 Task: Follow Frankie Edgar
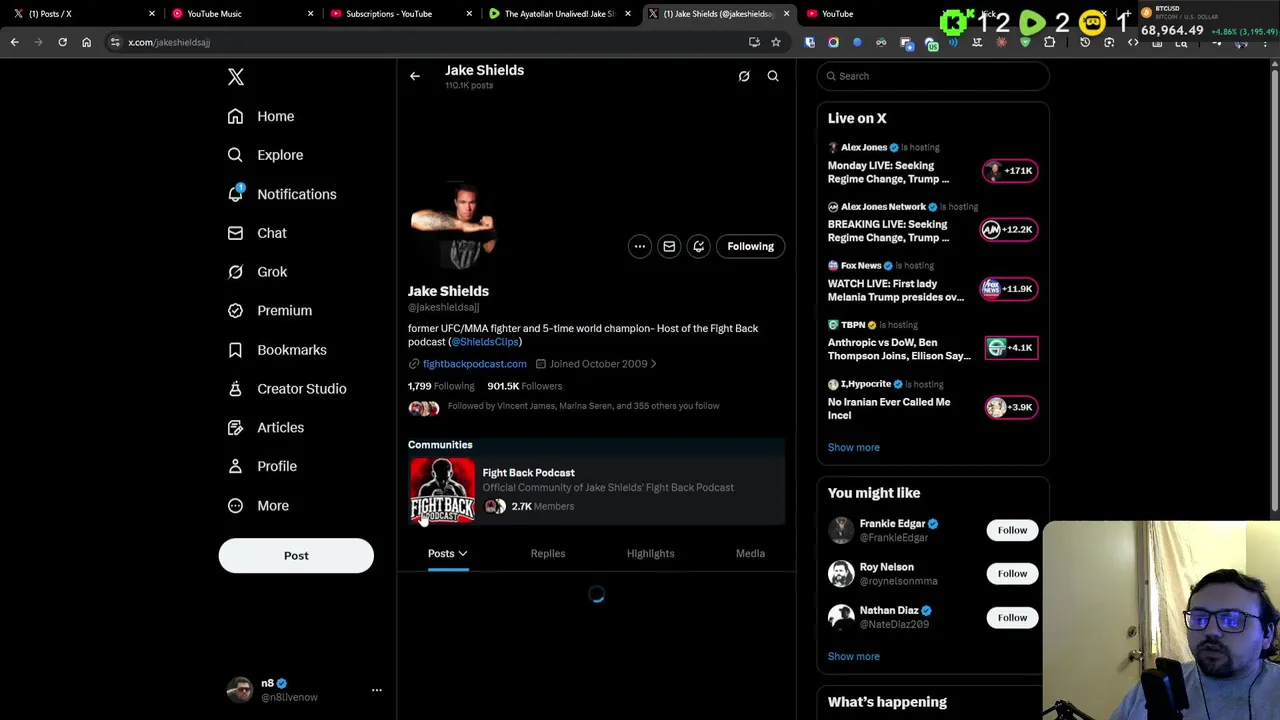pos(1012,530)
